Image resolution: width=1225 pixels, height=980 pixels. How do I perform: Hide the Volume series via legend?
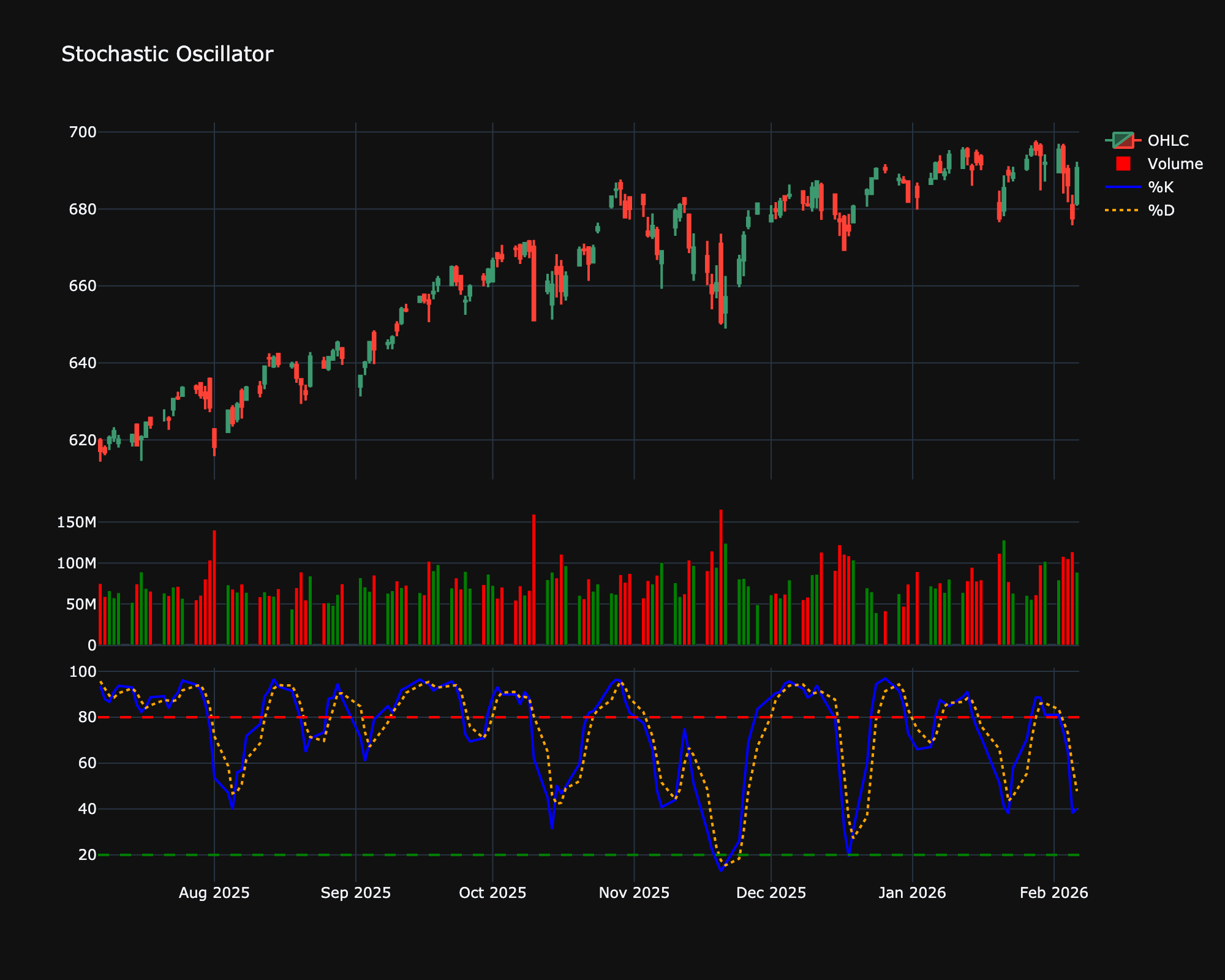point(1176,164)
